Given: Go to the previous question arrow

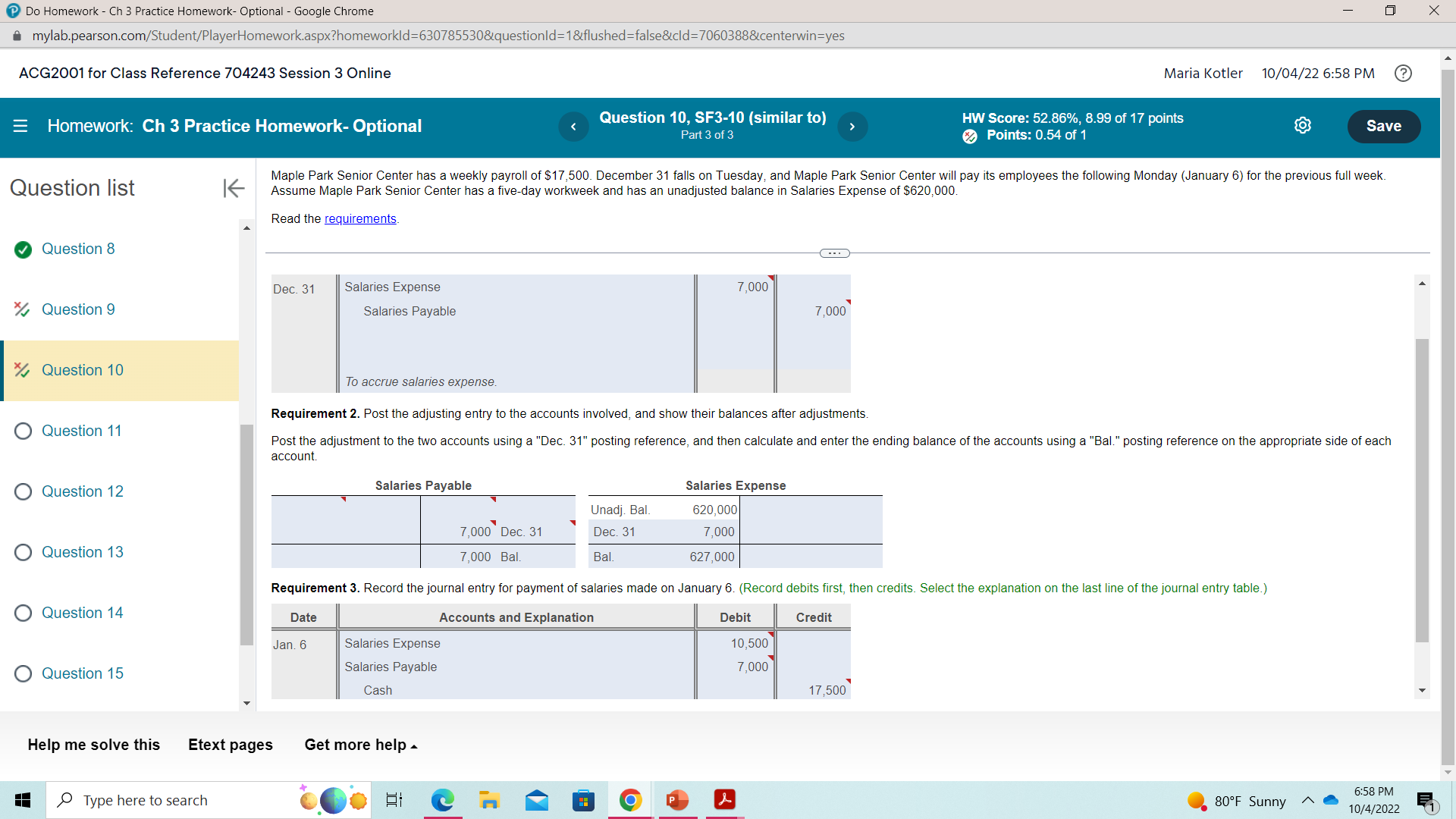Looking at the screenshot, I should [573, 127].
